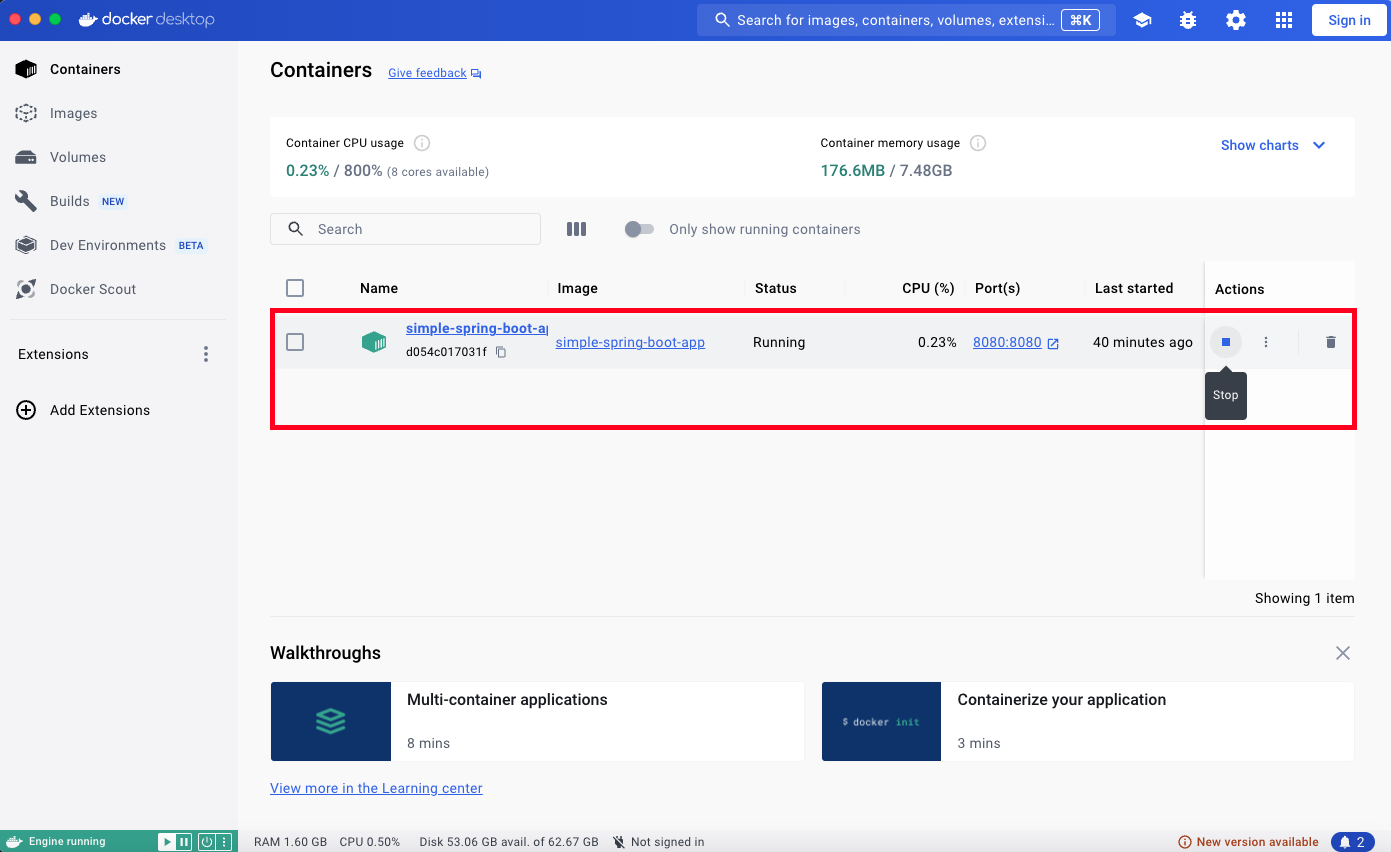Open the column display options icon

(x=576, y=229)
